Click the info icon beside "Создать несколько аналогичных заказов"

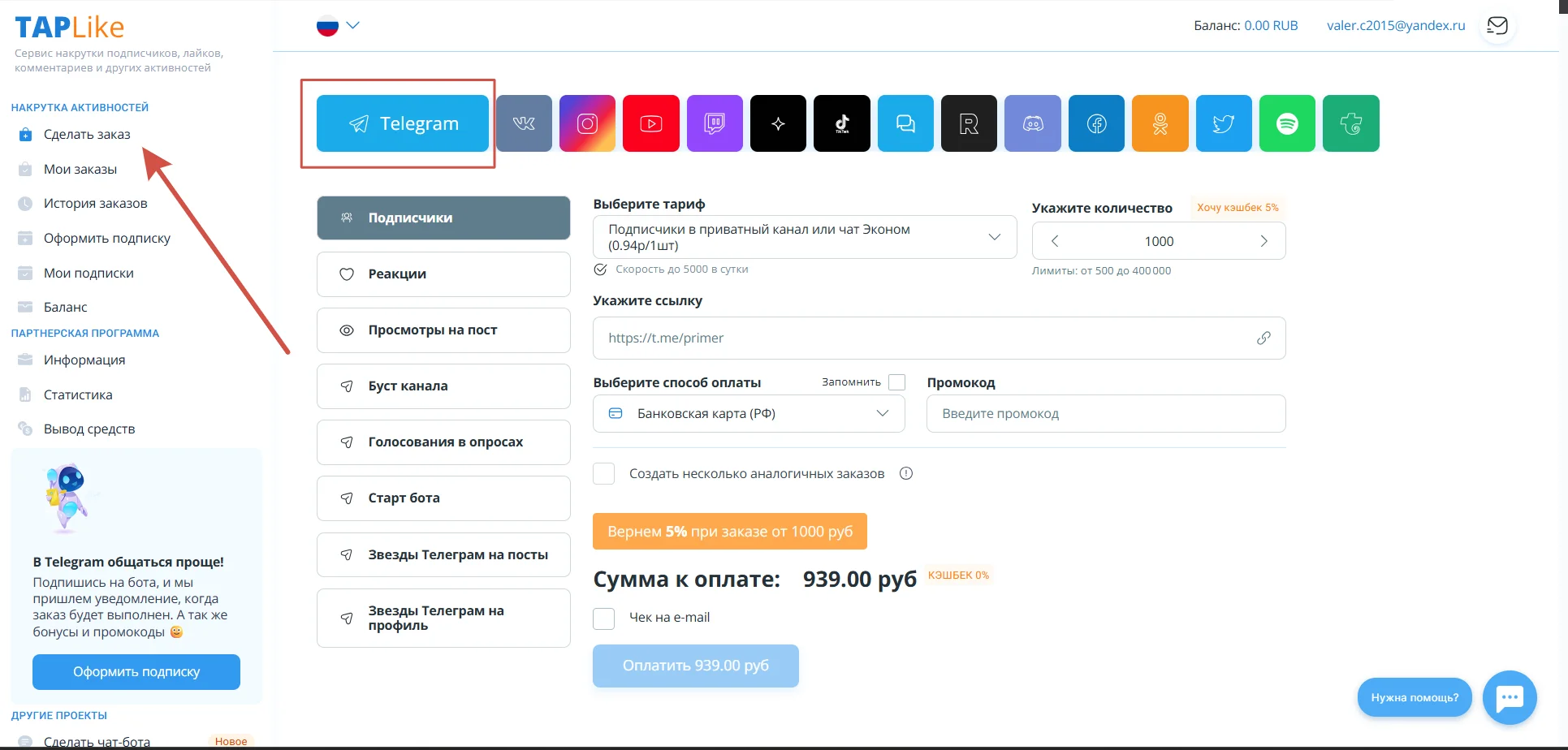(906, 473)
